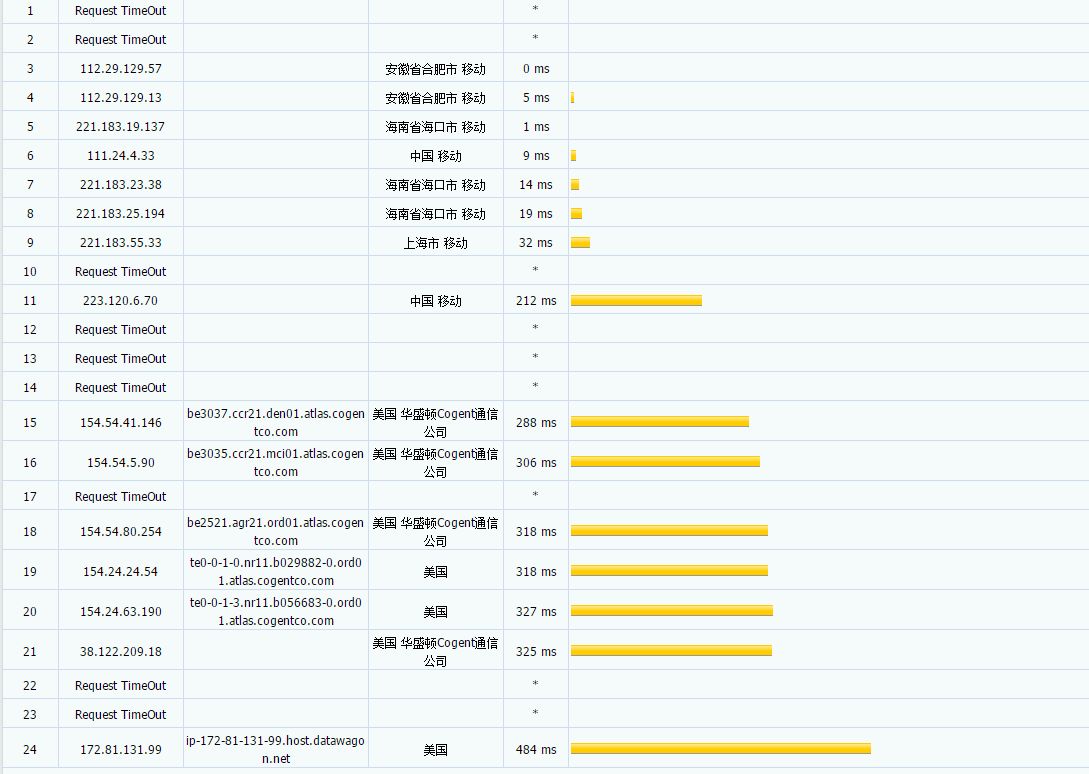
Task: Click location 中国 移动 in hop 11
Action: (x=435, y=301)
